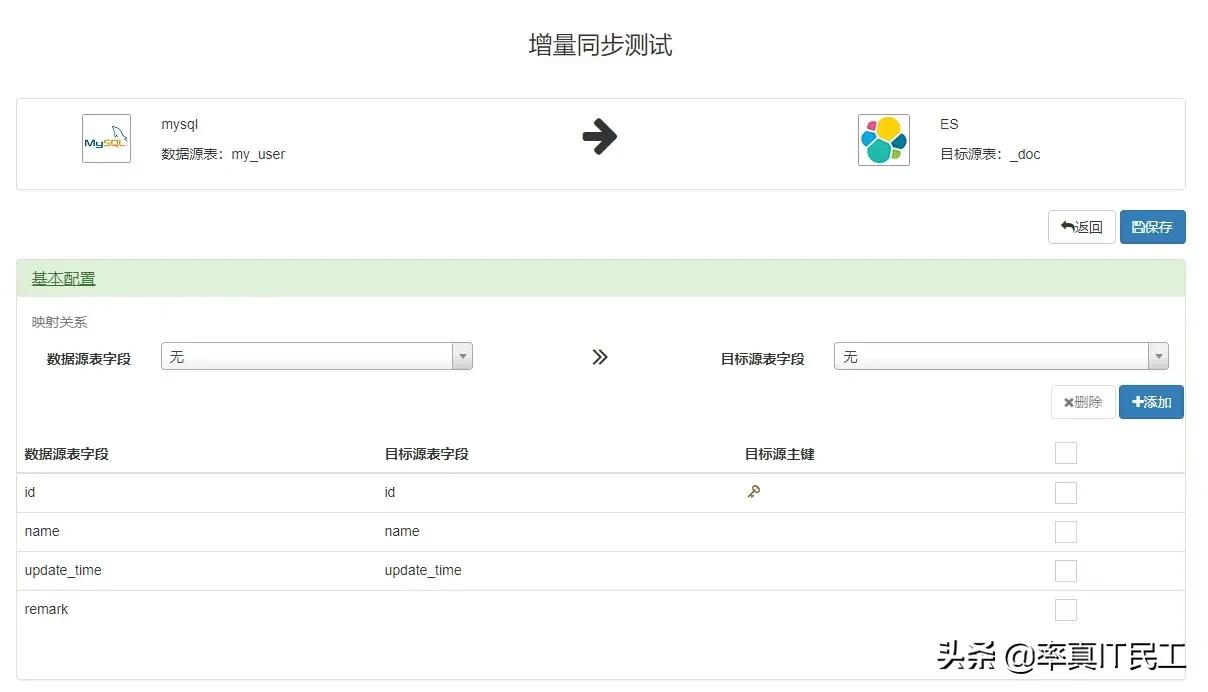Click the plus icon on the 添加 button
1208x692 pixels.
[1136, 402]
